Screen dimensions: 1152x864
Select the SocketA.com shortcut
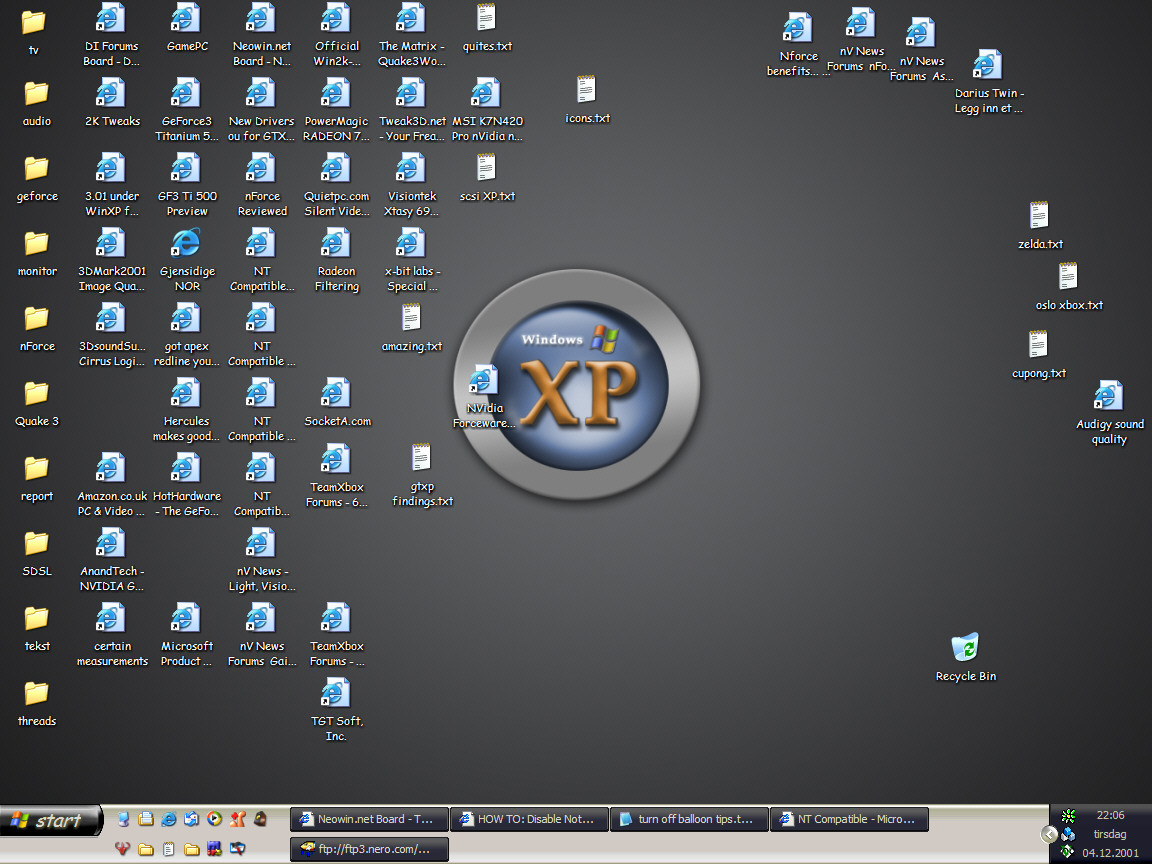click(x=336, y=403)
